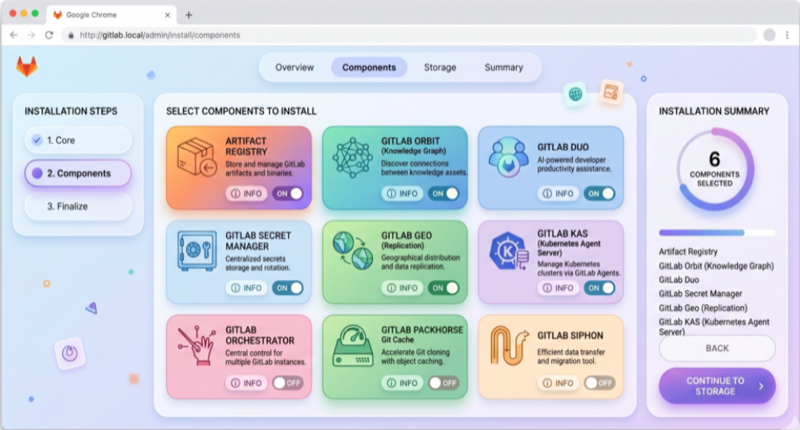Click the browser forward arrow
Screen dimensions: 800x430
[x=31, y=35]
